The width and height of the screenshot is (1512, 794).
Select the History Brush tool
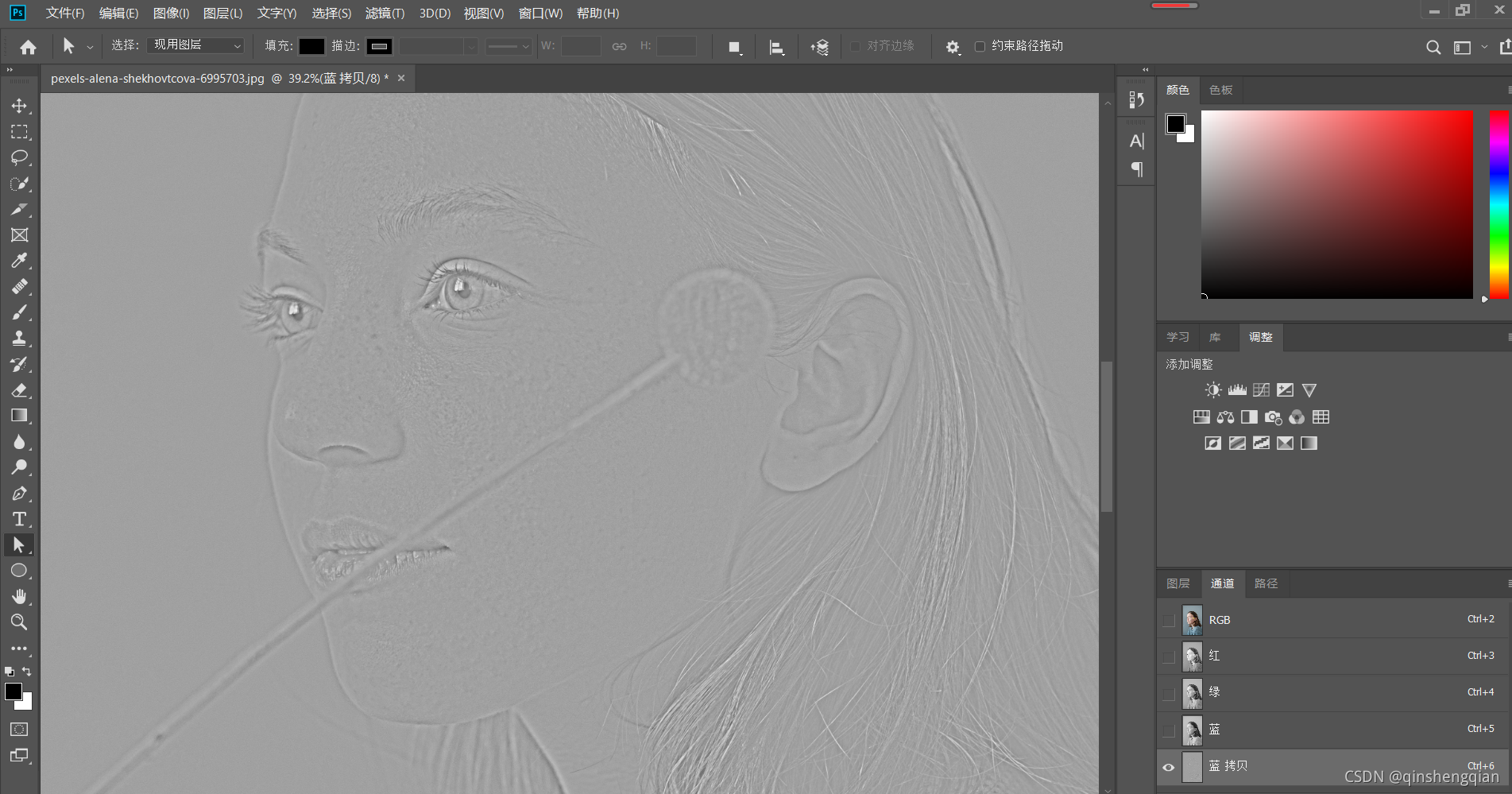pos(19,364)
